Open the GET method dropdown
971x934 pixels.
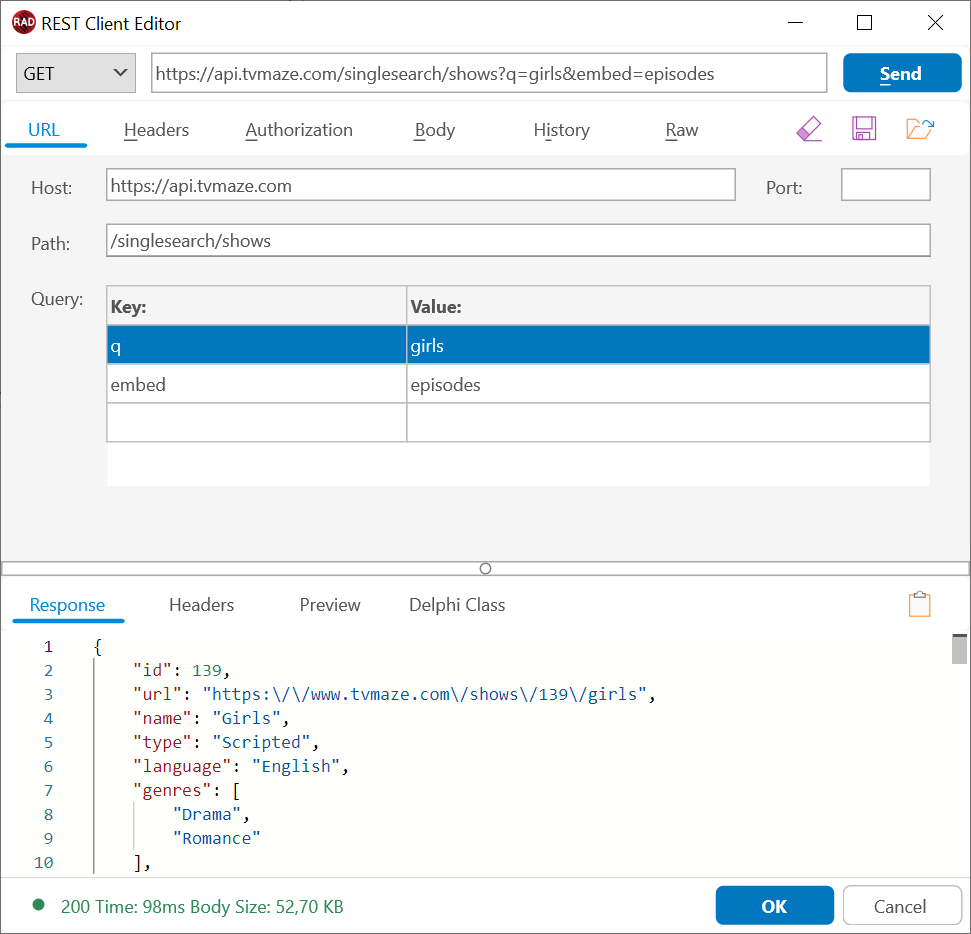(76, 73)
